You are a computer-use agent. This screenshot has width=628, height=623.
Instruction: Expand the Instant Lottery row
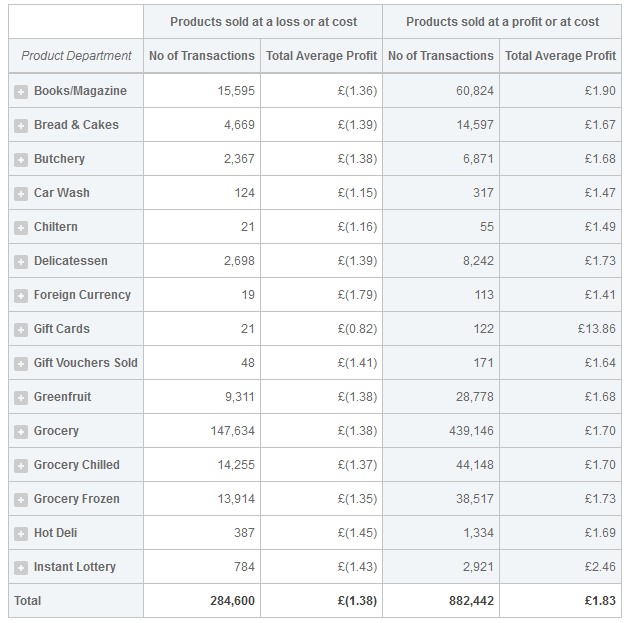21,568
